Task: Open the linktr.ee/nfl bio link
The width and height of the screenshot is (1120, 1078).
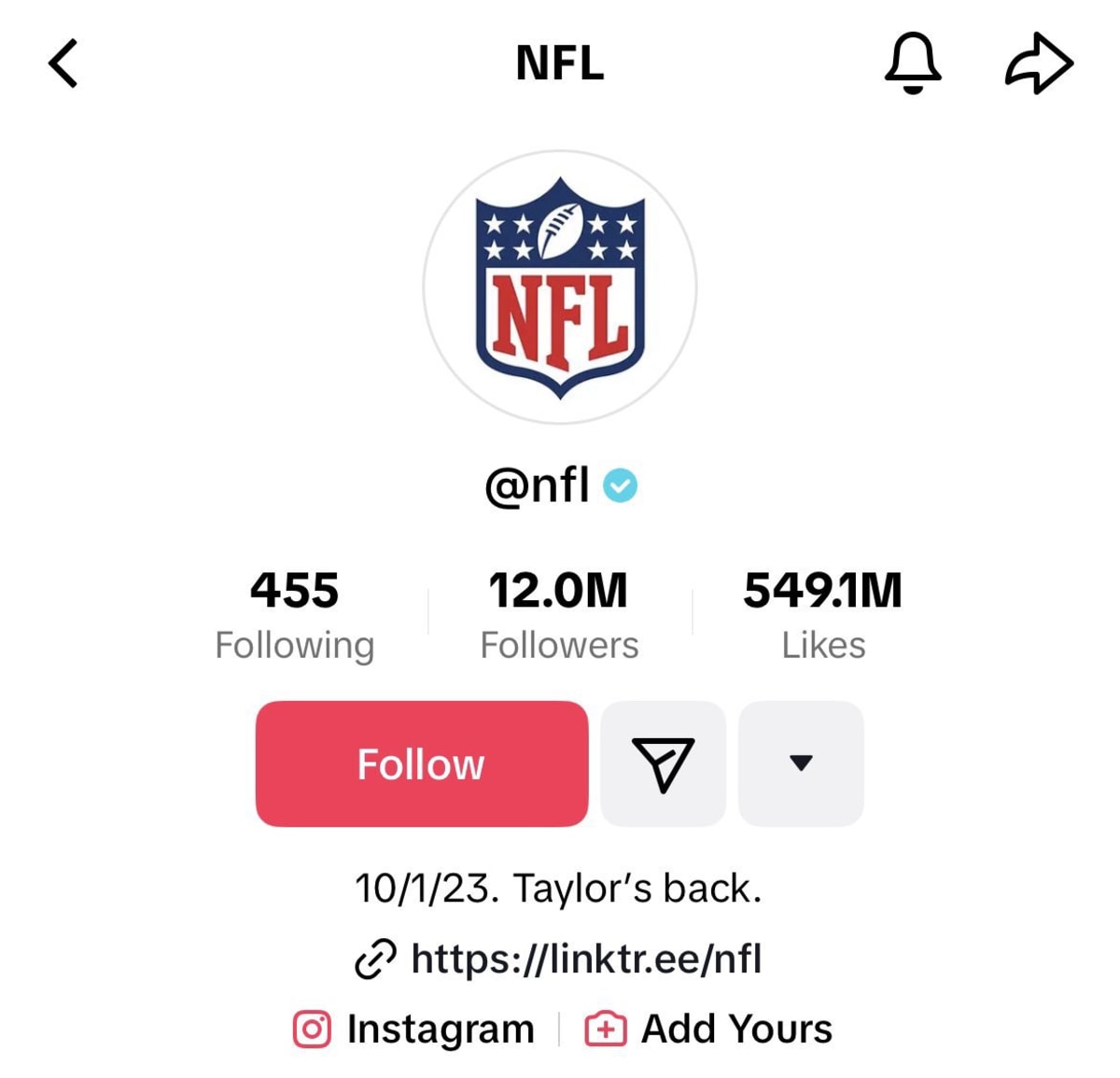Action: pos(589,959)
